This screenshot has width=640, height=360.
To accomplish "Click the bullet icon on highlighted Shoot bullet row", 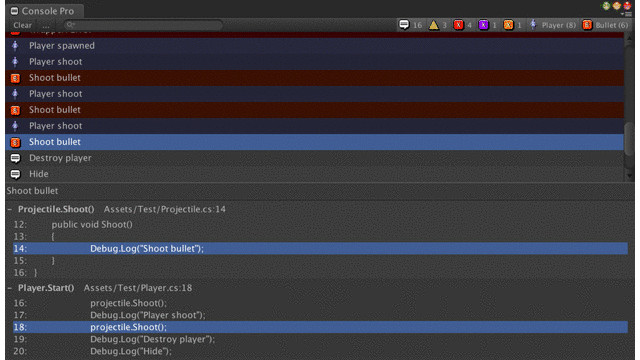I will (15, 142).
